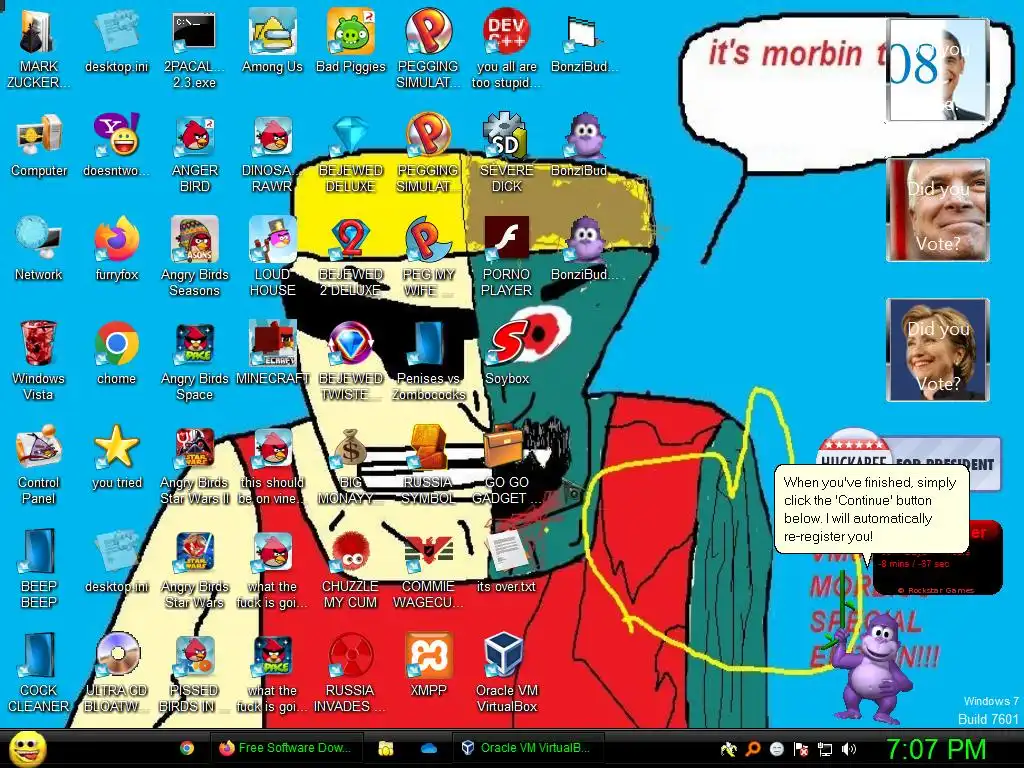Viewport: 1024px width, 768px height.
Task: Launch the XMPP (XAMPP) shortcut
Action: (x=428, y=665)
